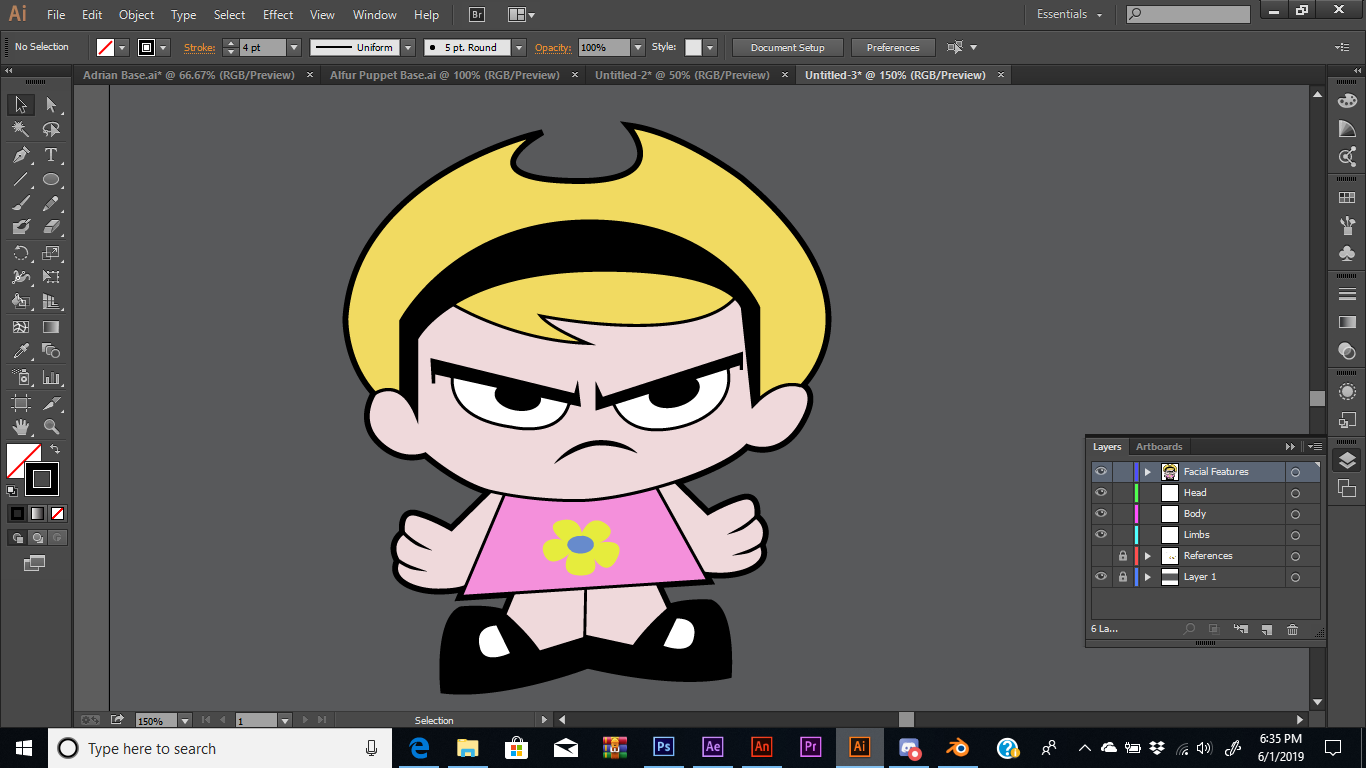Open the Window menu

click(375, 15)
